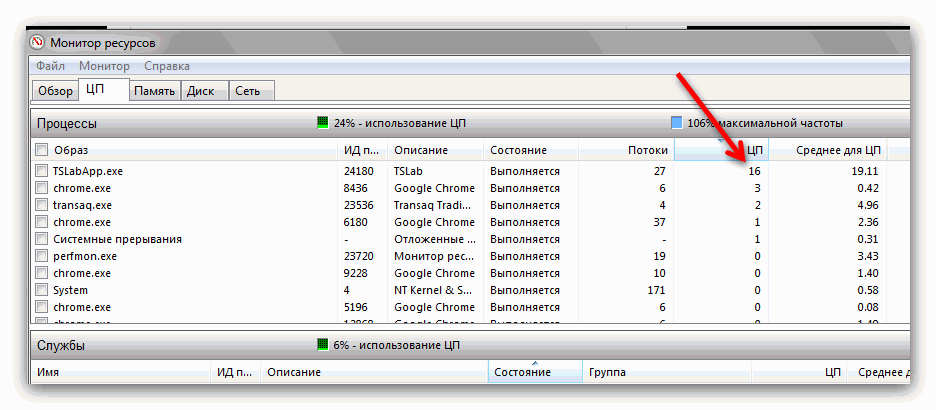Tick the transaq.exe process checkbox
Viewport: 936px width, 410px height.
click(41, 205)
